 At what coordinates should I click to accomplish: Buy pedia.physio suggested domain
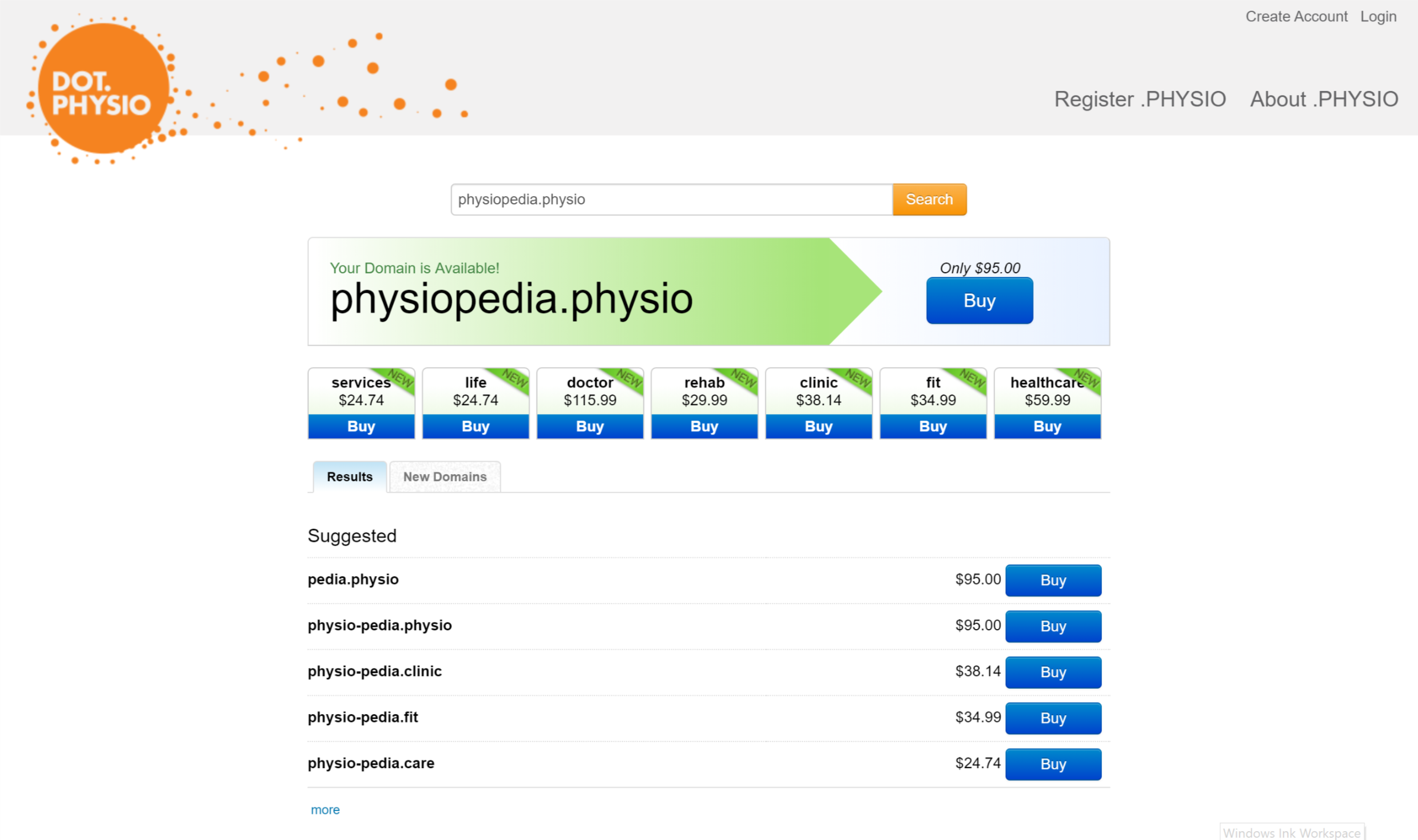tap(1053, 580)
